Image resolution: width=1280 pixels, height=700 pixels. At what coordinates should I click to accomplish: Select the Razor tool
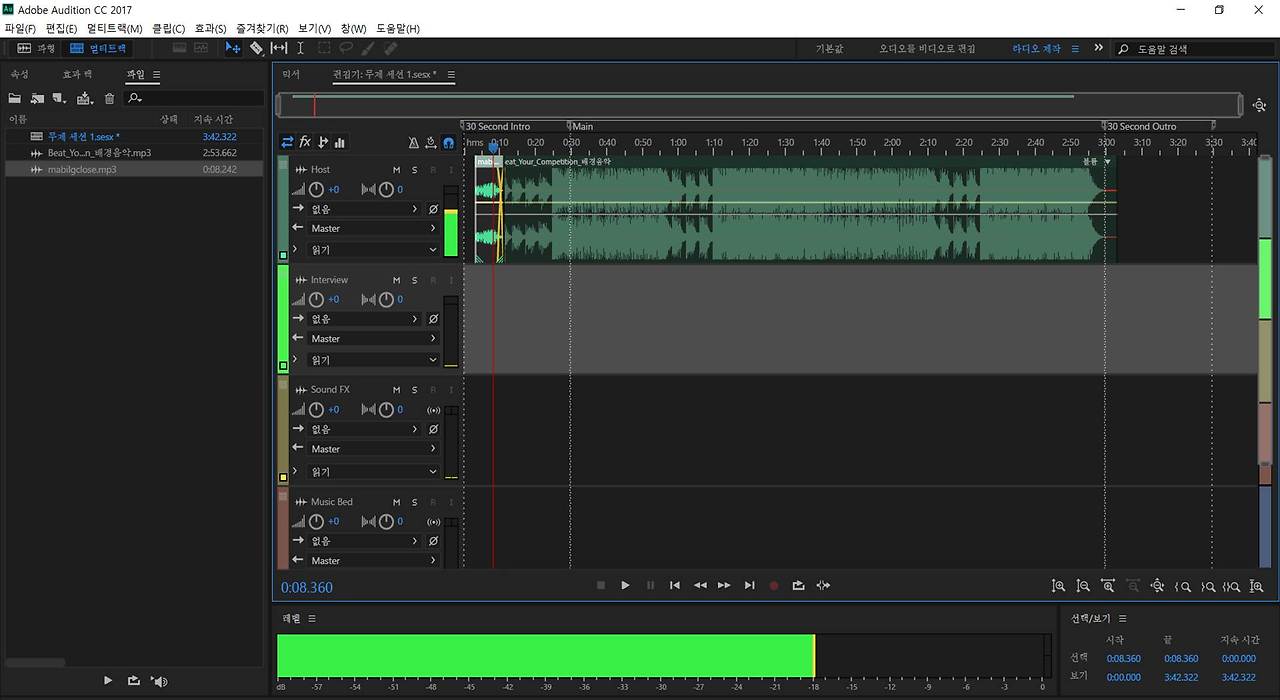pos(256,48)
